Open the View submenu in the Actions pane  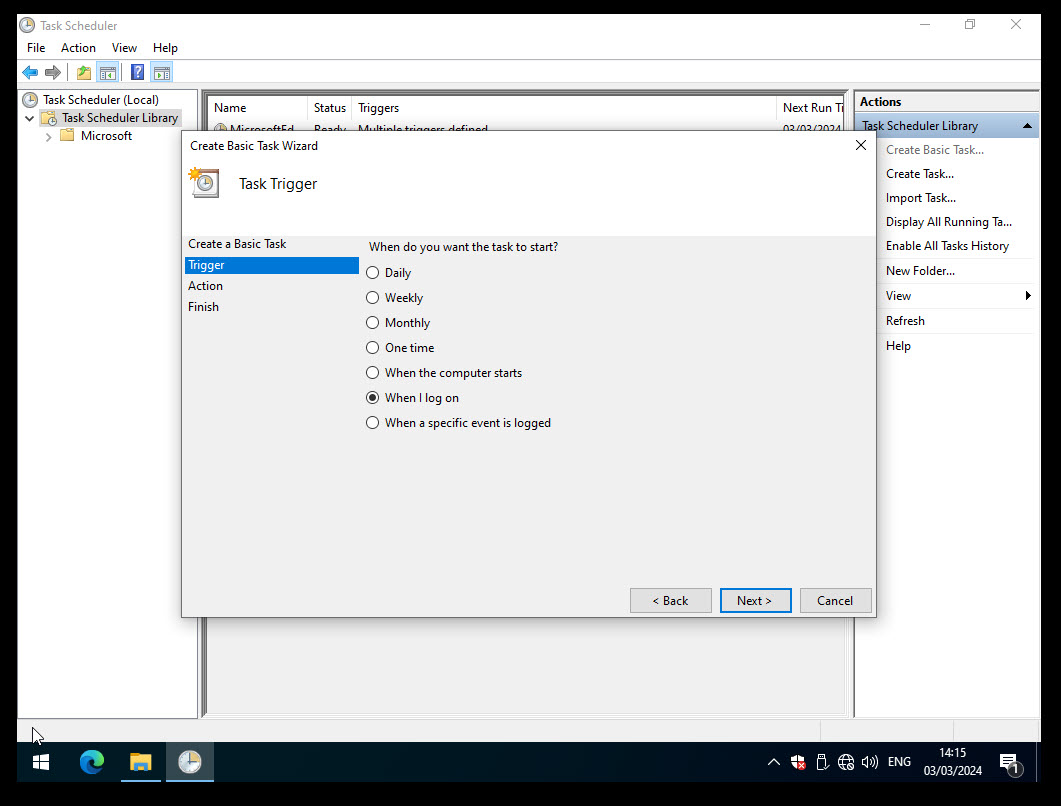click(x=898, y=295)
